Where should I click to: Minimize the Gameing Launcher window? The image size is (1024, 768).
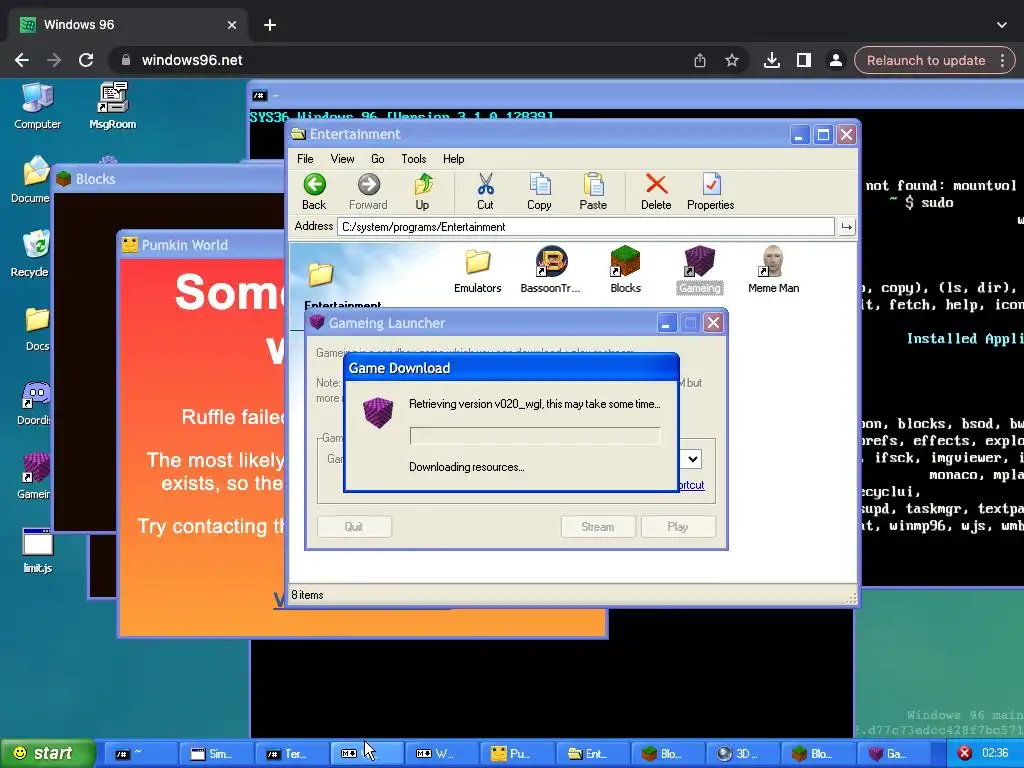click(666, 323)
